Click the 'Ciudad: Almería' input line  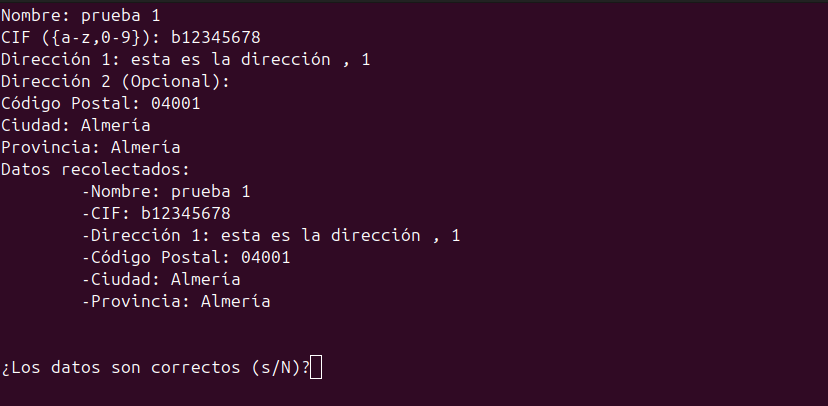coord(76,126)
